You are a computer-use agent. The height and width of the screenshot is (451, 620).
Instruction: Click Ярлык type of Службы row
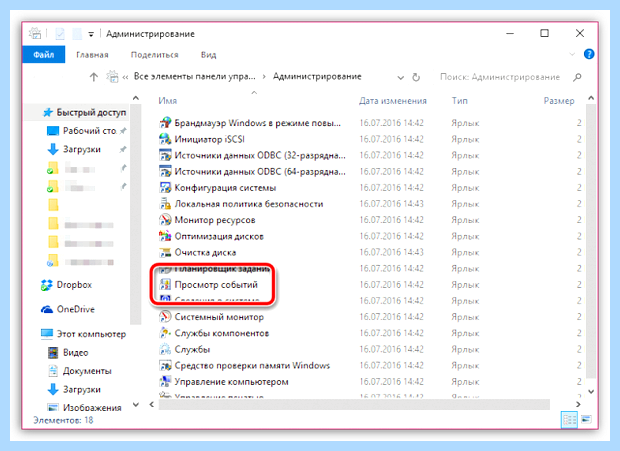coord(465,349)
